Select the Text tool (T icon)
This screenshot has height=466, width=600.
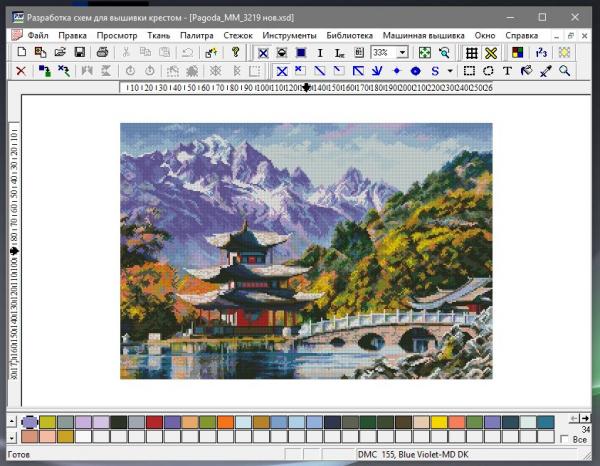tap(508, 71)
